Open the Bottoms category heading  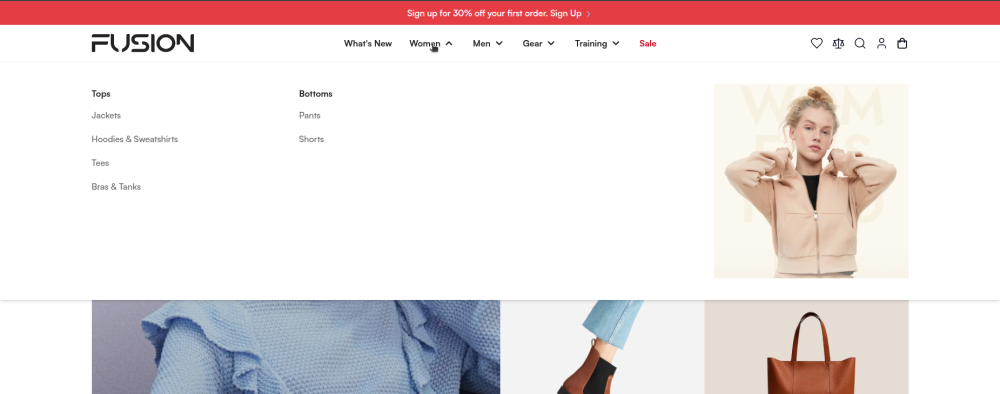316,94
